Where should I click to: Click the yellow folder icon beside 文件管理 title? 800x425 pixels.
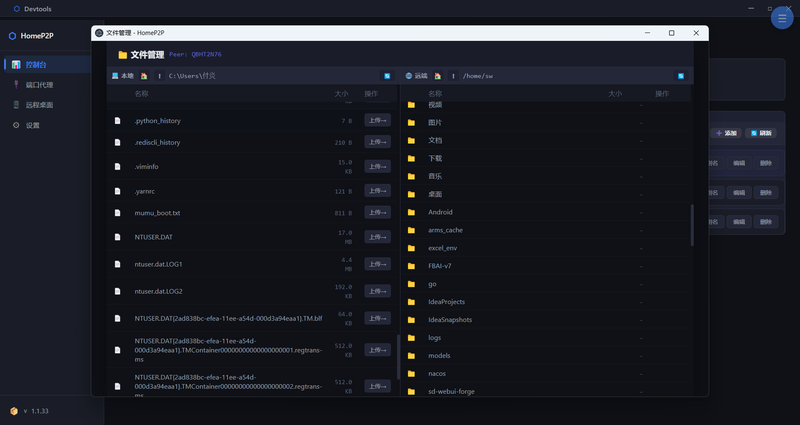coord(122,55)
